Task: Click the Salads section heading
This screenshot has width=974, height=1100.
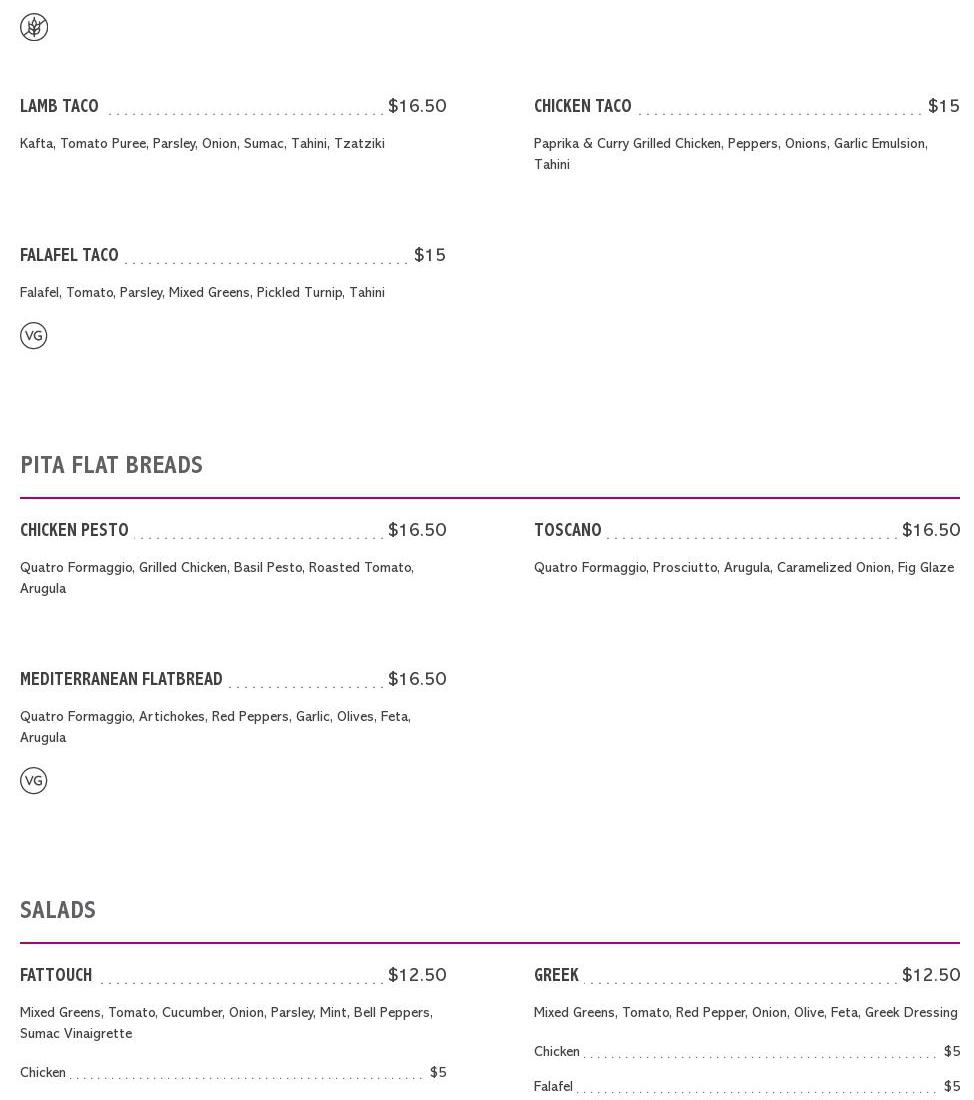Action: [58, 910]
